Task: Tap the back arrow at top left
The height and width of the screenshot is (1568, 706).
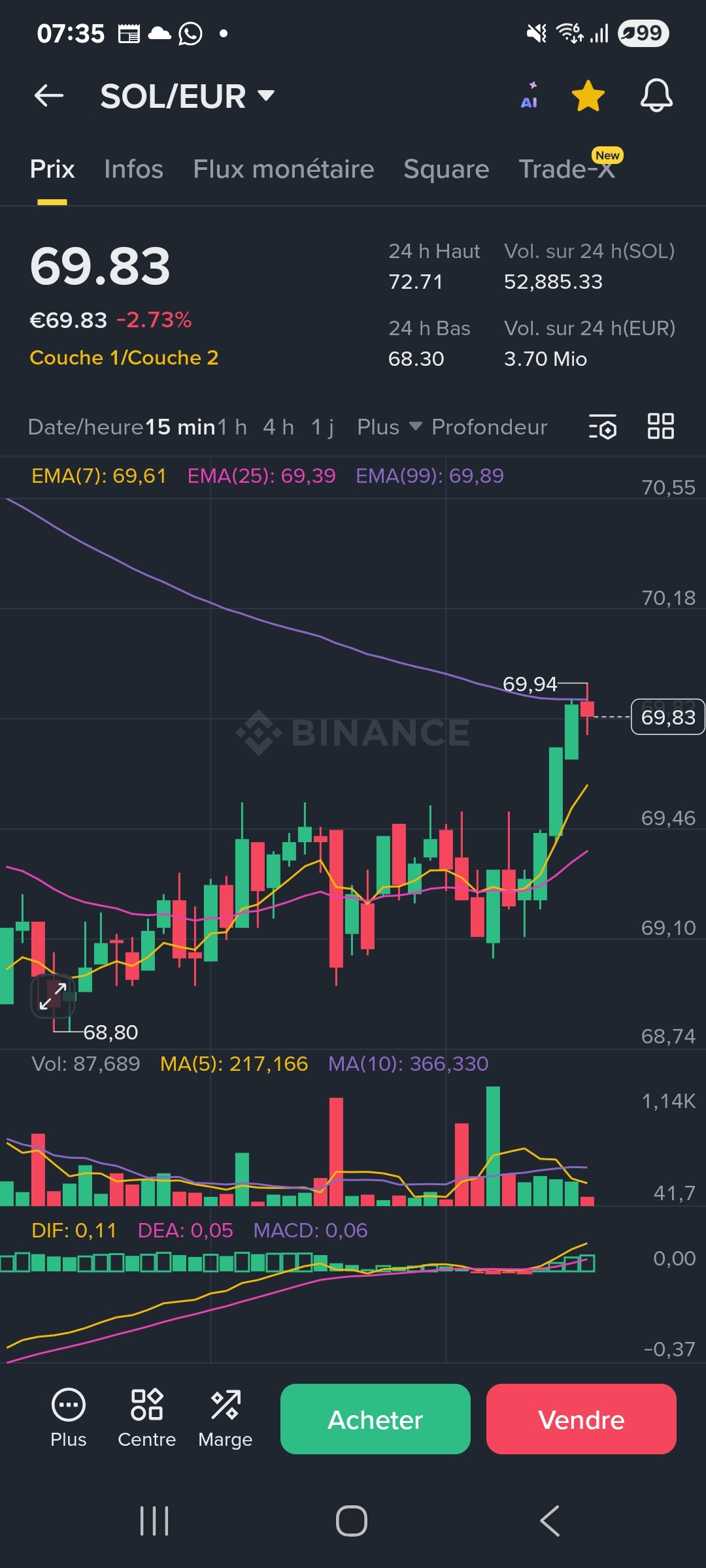Action: [x=49, y=96]
